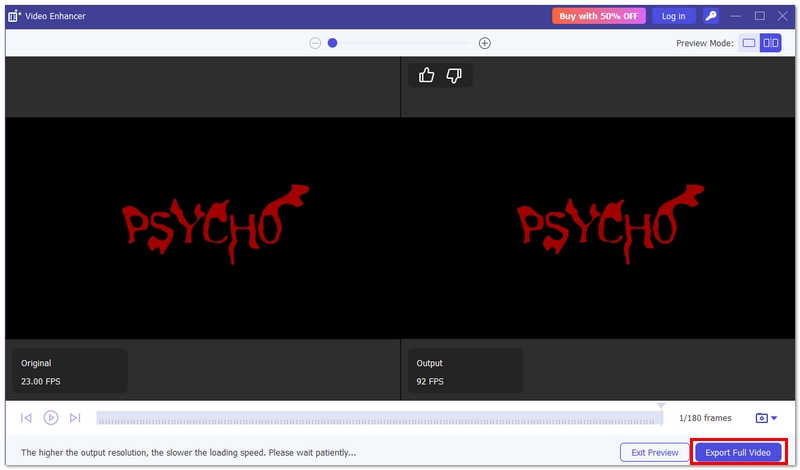Click the Log in button

click(673, 16)
